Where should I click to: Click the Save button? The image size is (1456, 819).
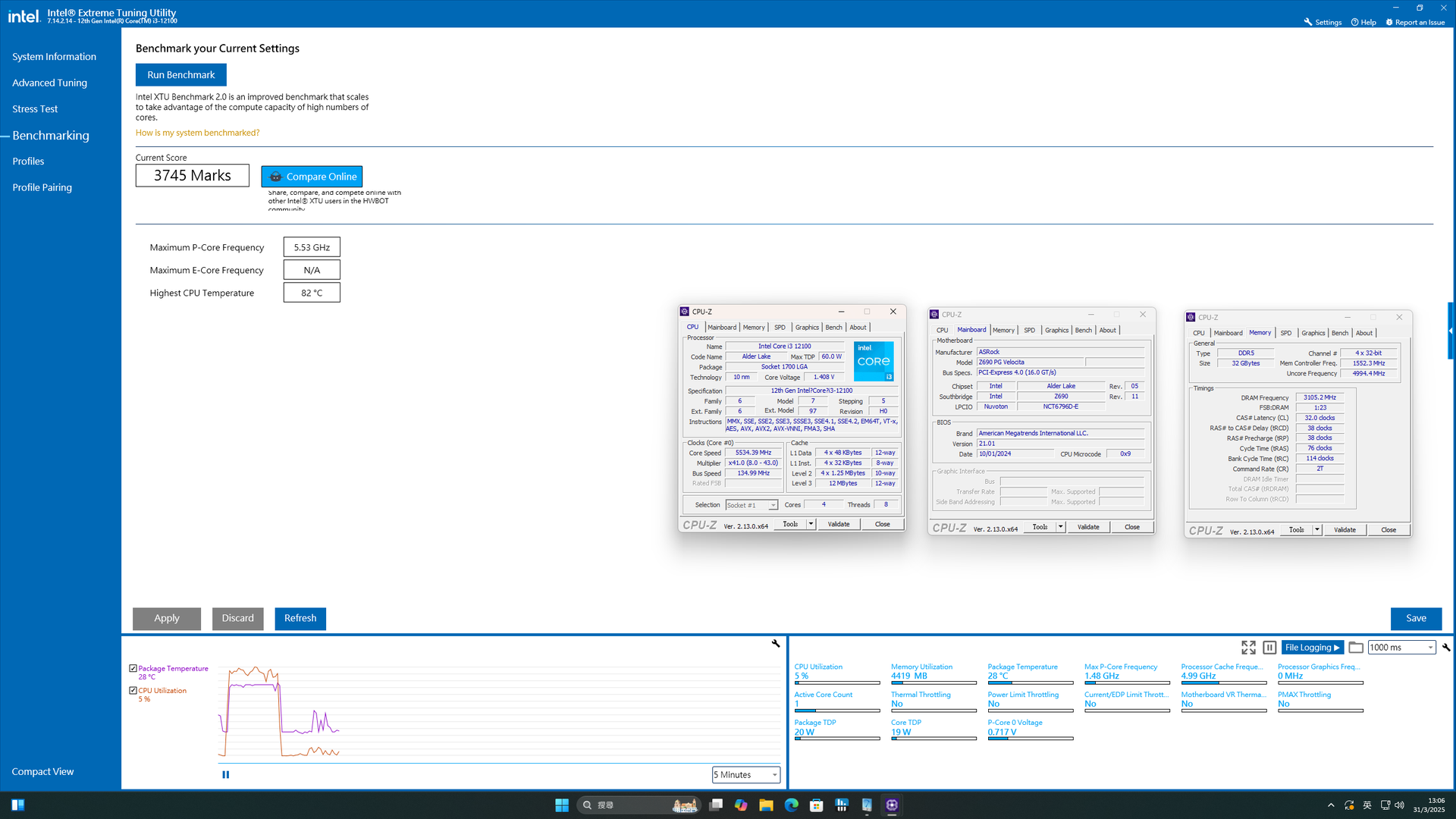tap(1416, 619)
